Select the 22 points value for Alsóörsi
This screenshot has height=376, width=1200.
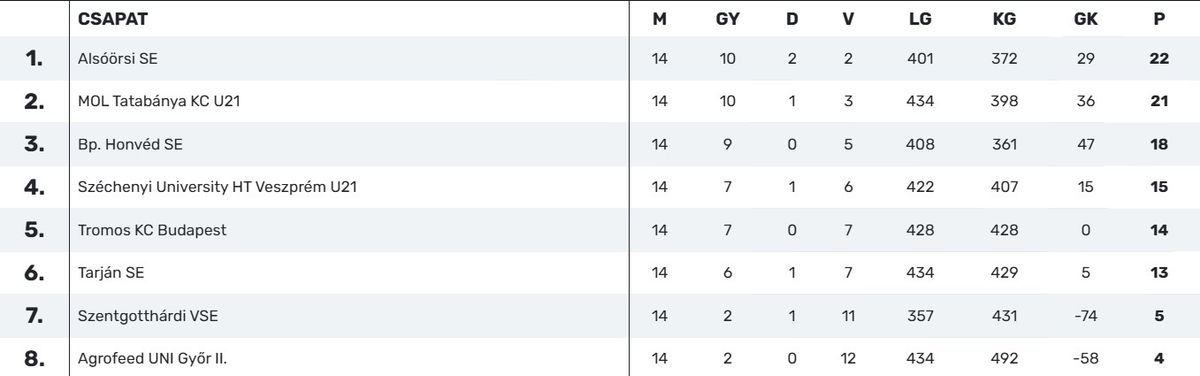click(x=1160, y=59)
